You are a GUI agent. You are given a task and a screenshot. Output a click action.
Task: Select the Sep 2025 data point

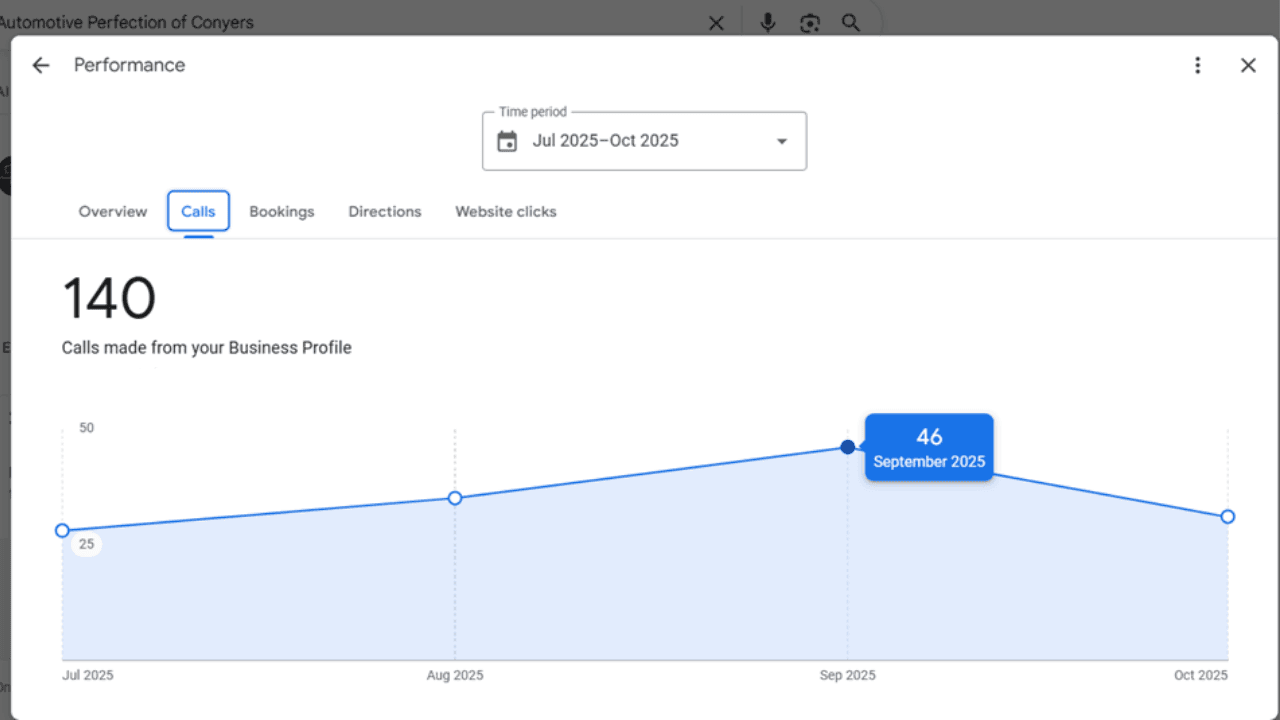[x=848, y=447]
